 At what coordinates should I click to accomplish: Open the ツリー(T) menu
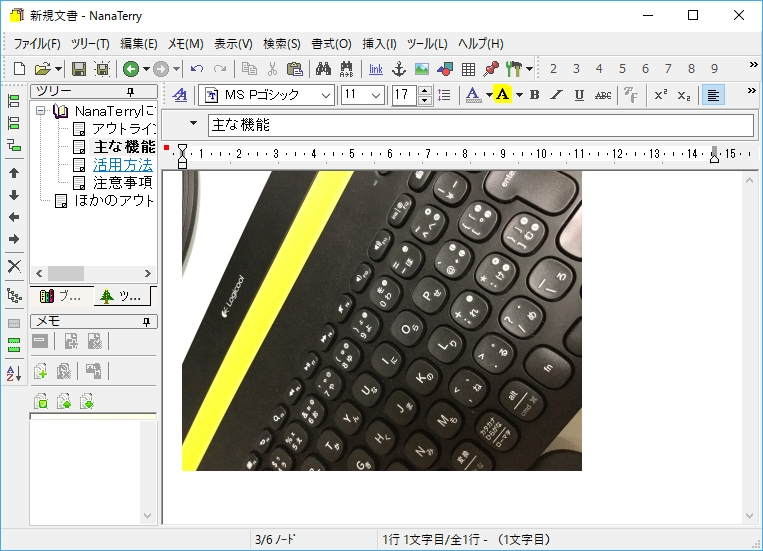(x=90, y=44)
